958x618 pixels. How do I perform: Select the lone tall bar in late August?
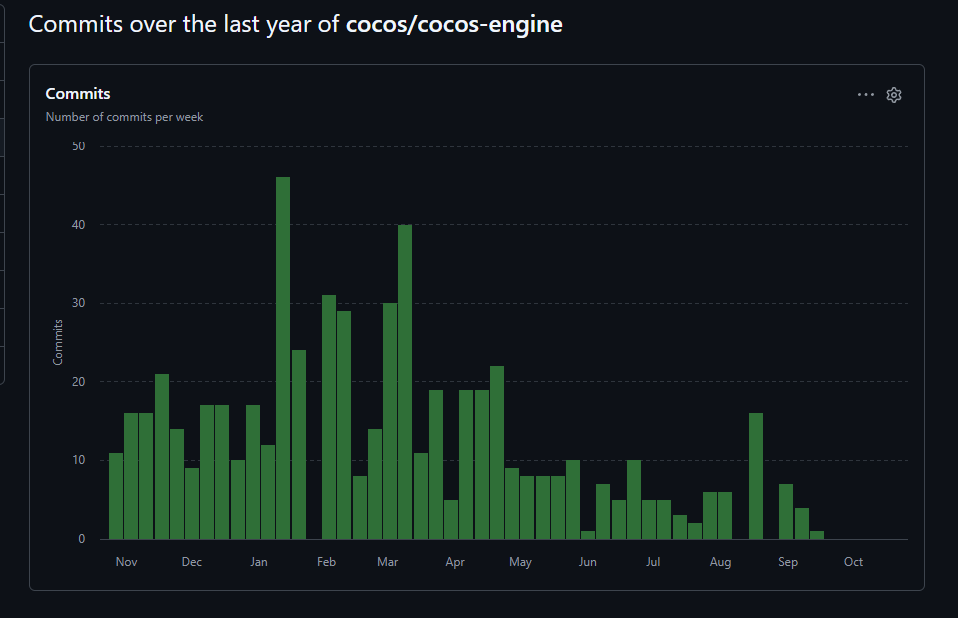(756, 476)
